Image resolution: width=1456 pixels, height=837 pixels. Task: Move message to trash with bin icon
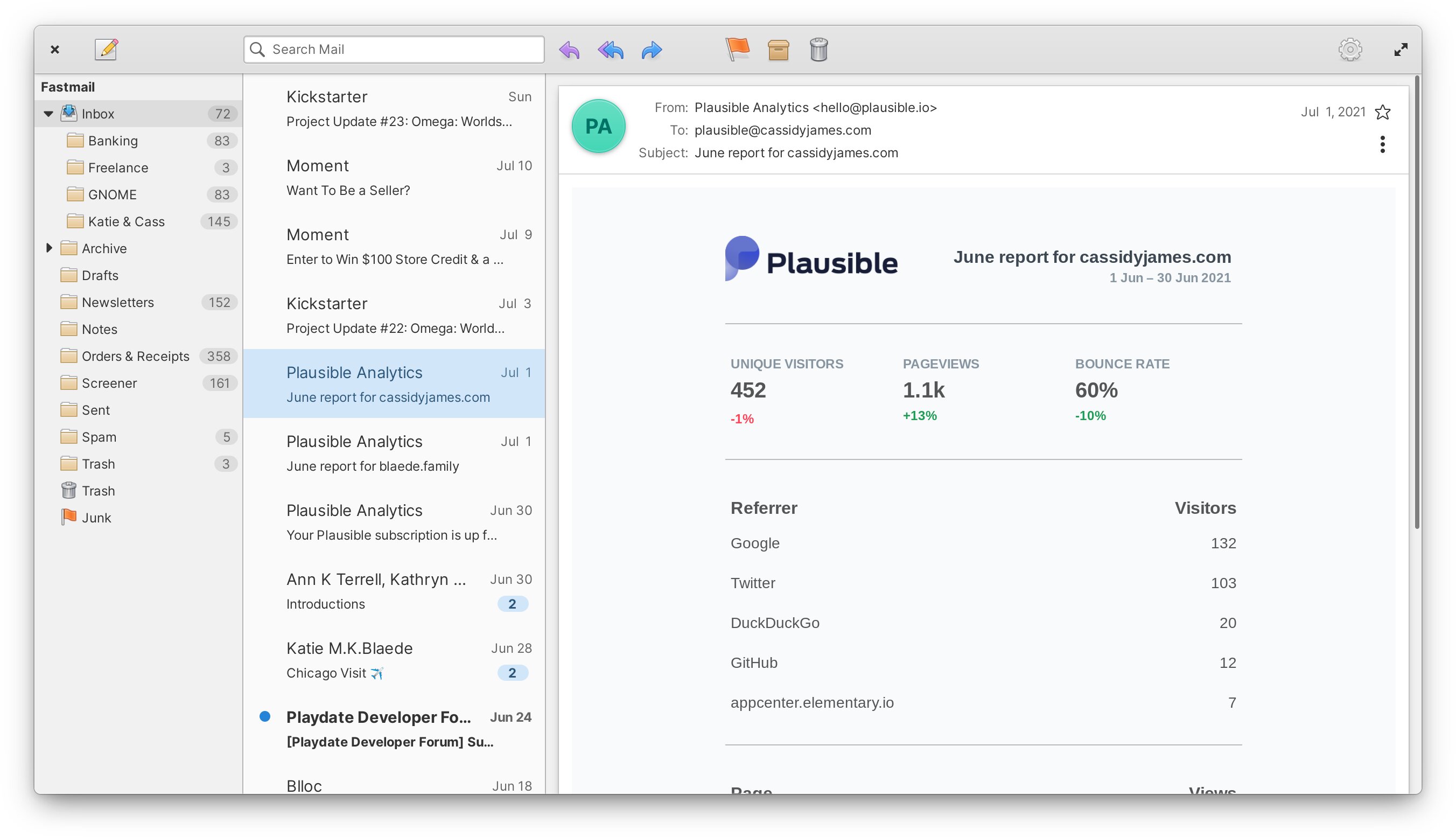pyautogui.click(x=818, y=50)
